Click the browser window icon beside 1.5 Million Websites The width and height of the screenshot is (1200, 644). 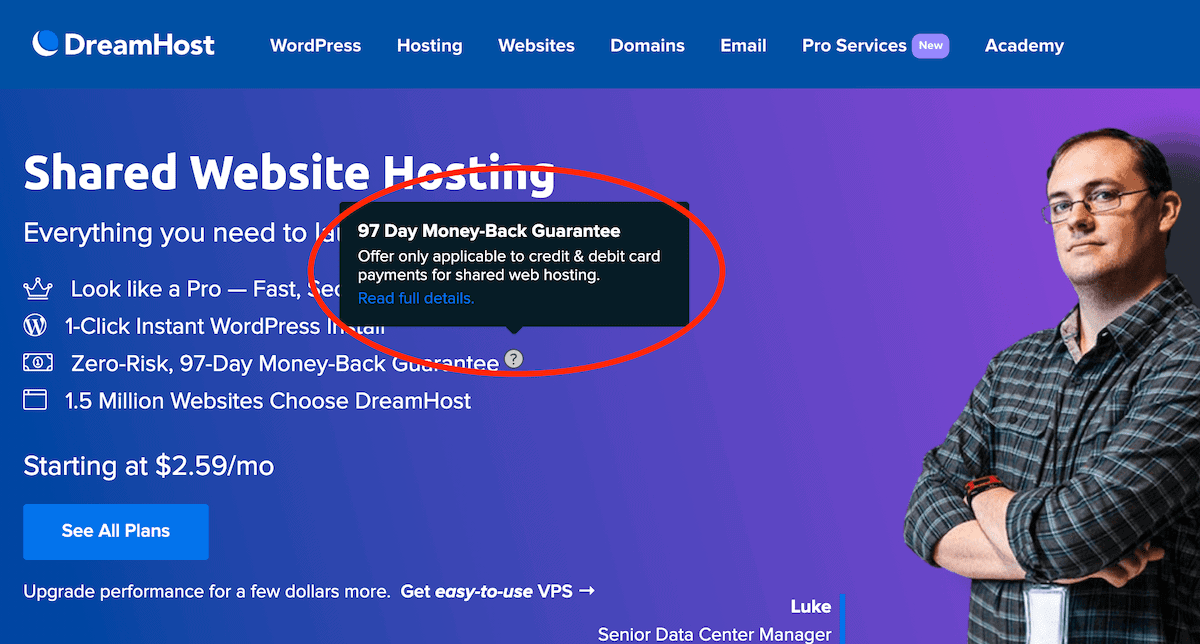35,401
